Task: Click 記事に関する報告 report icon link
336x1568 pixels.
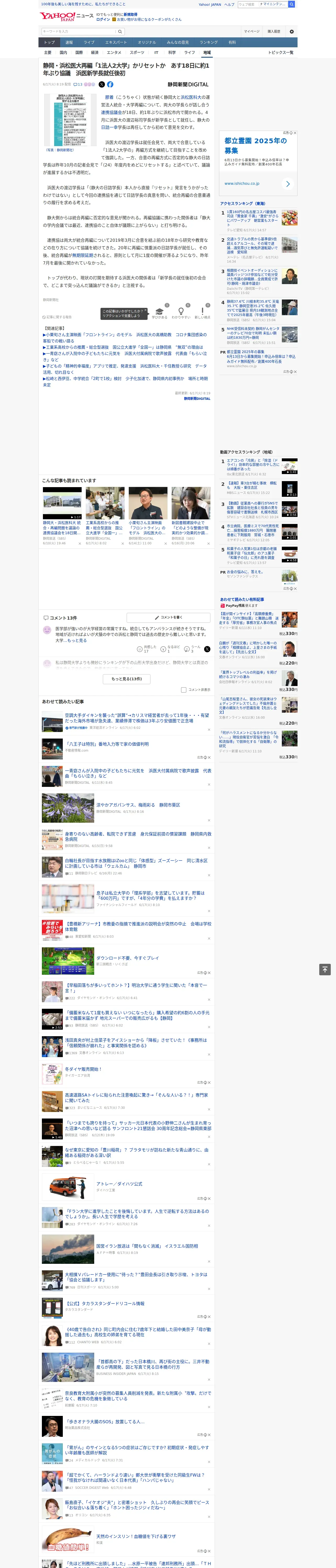Action: point(57,317)
